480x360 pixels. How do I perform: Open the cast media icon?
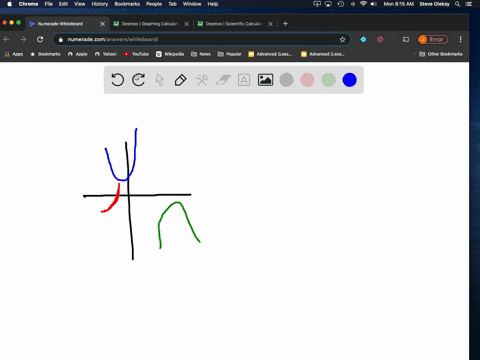coord(406,39)
